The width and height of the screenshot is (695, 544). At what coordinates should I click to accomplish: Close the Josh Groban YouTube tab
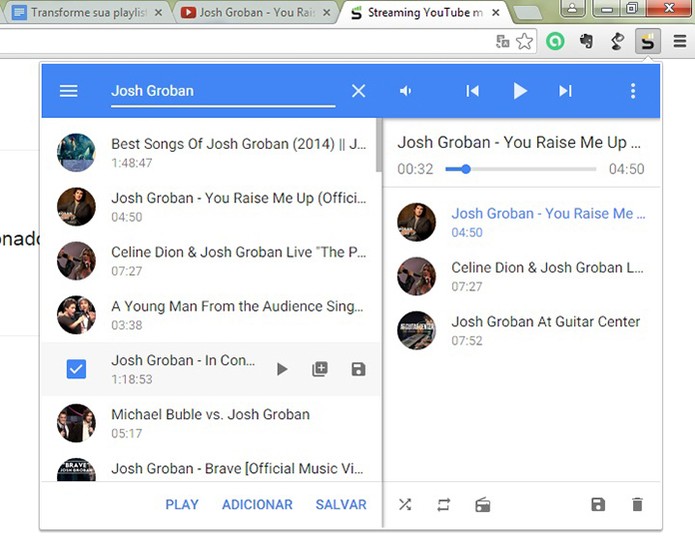(327, 13)
